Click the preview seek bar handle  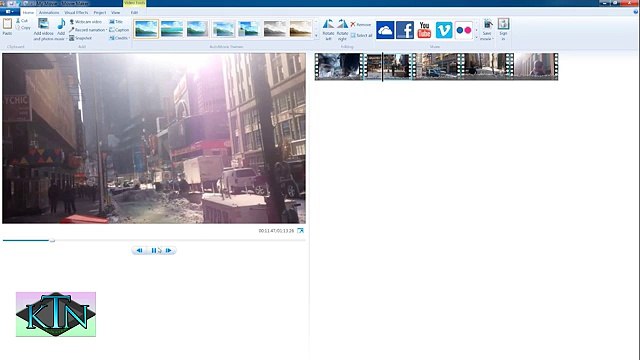pos(52,241)
